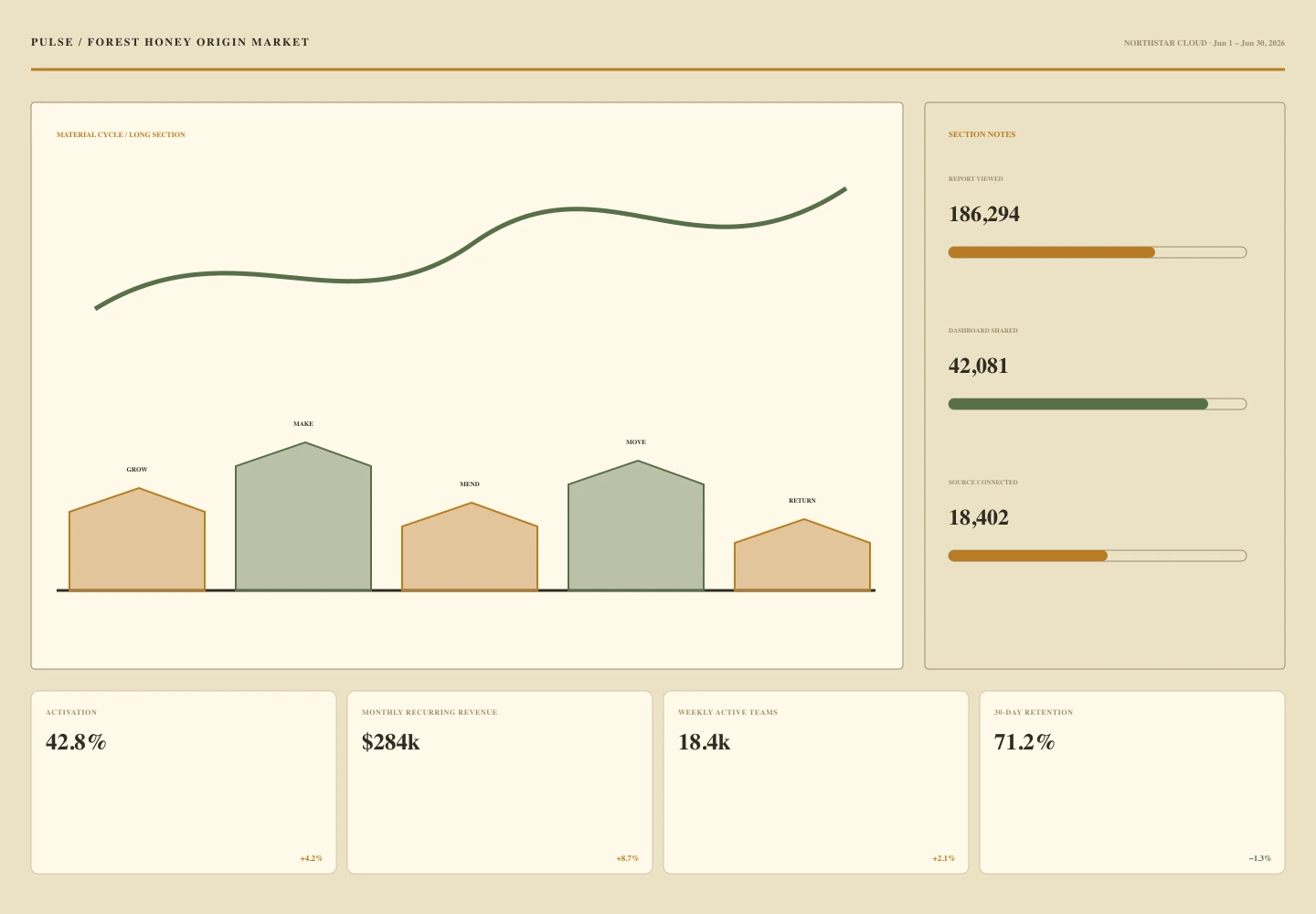Click the Dashboard Shared progress bar

pyautogui.click(x=1098, y=404)
